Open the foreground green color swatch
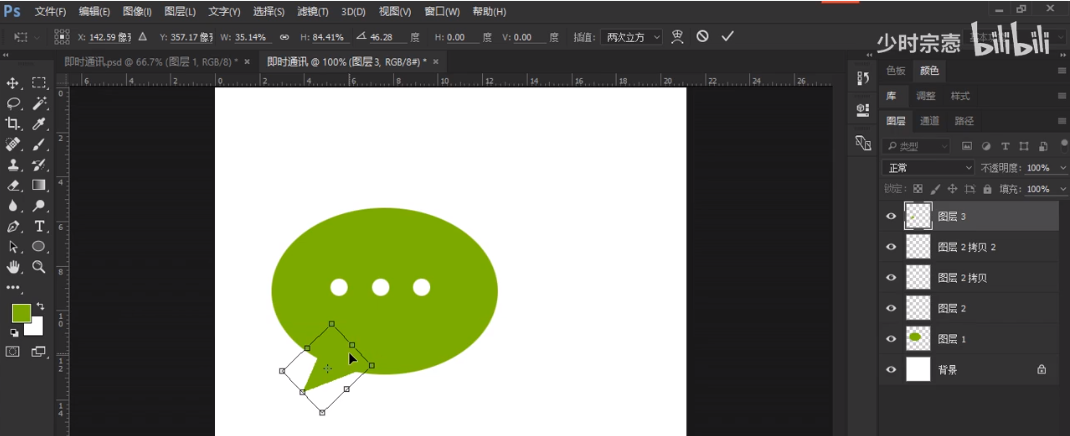 [x=20, y=313]
